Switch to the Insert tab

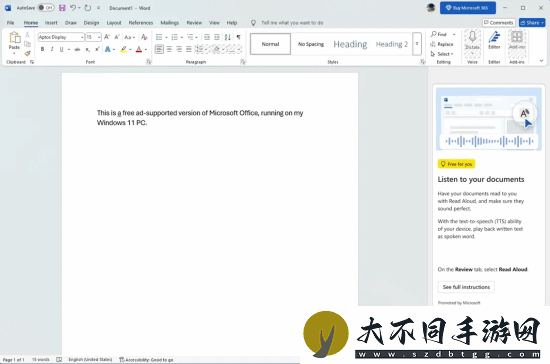click(x=51, y=23)
